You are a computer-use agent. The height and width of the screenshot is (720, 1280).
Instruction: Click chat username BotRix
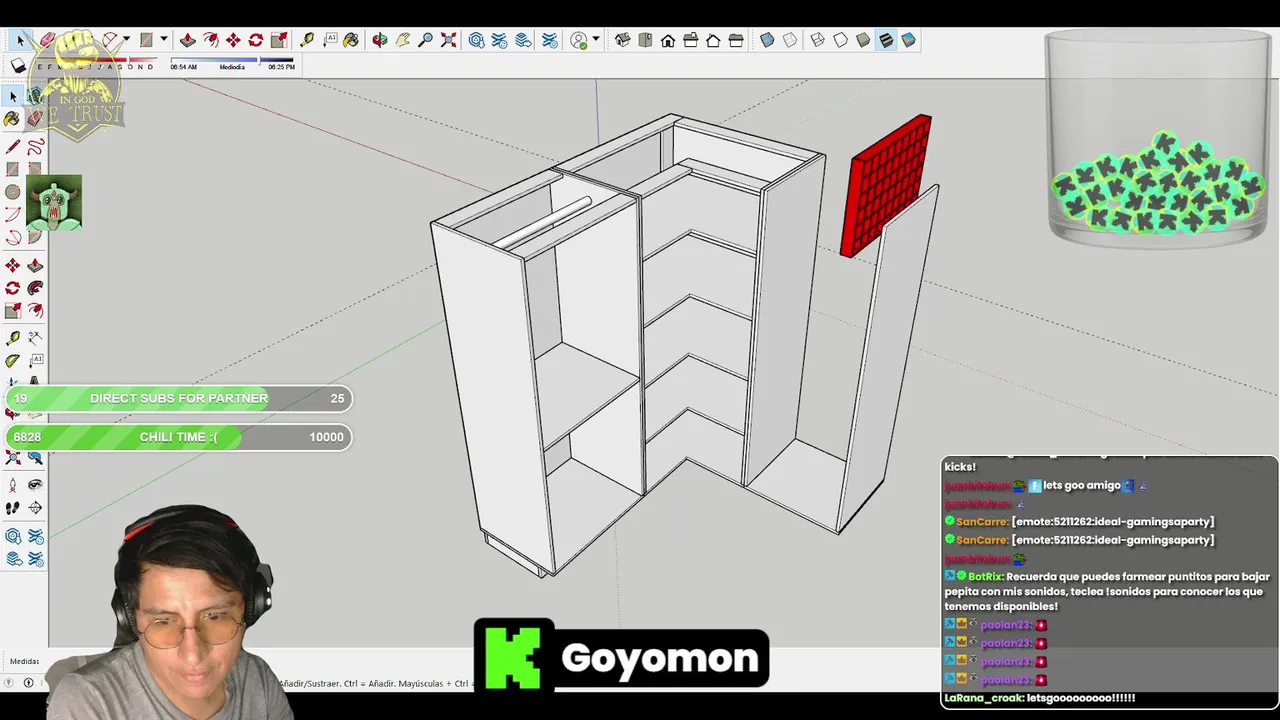click(985, 577)
